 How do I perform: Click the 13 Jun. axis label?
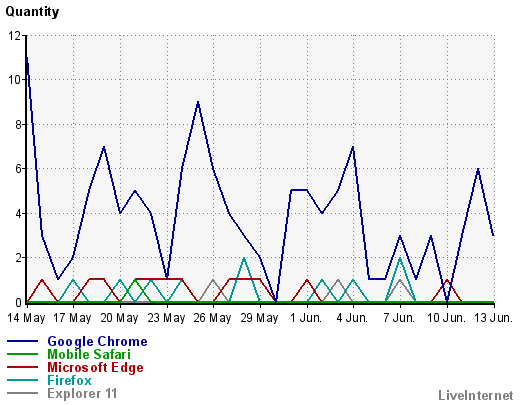pyautogui.click(x=493, y=318)
